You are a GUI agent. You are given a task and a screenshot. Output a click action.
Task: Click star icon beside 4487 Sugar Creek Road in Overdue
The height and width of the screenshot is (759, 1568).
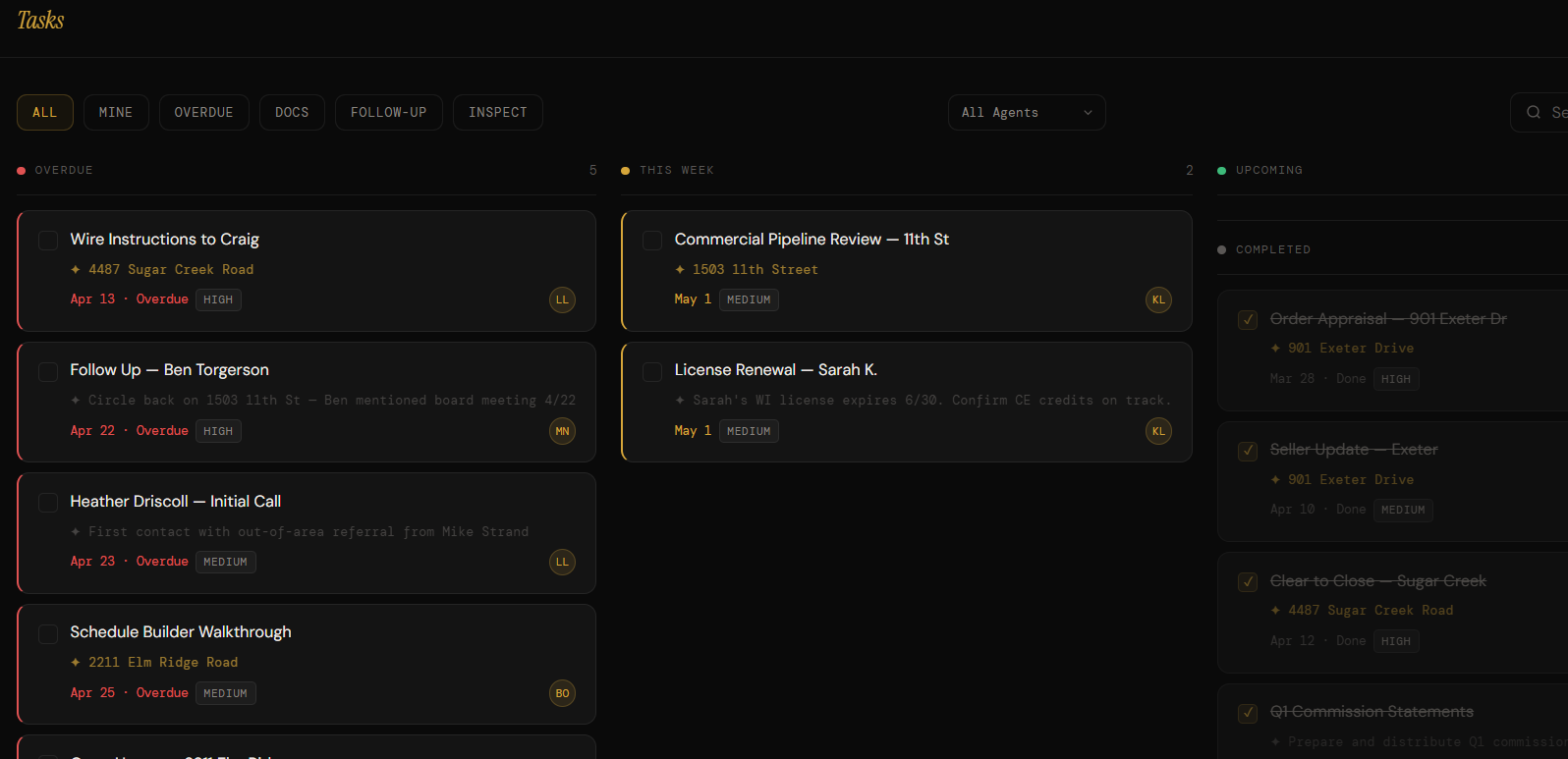(x=76, y=270)
